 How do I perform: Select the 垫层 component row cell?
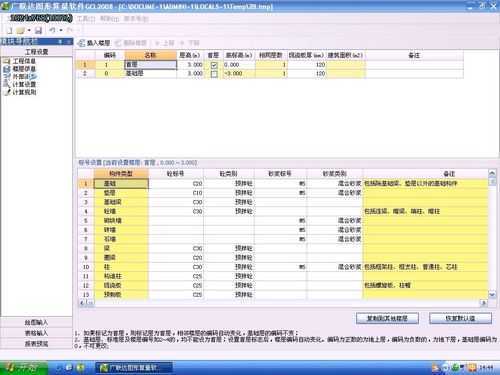point(121,193)
